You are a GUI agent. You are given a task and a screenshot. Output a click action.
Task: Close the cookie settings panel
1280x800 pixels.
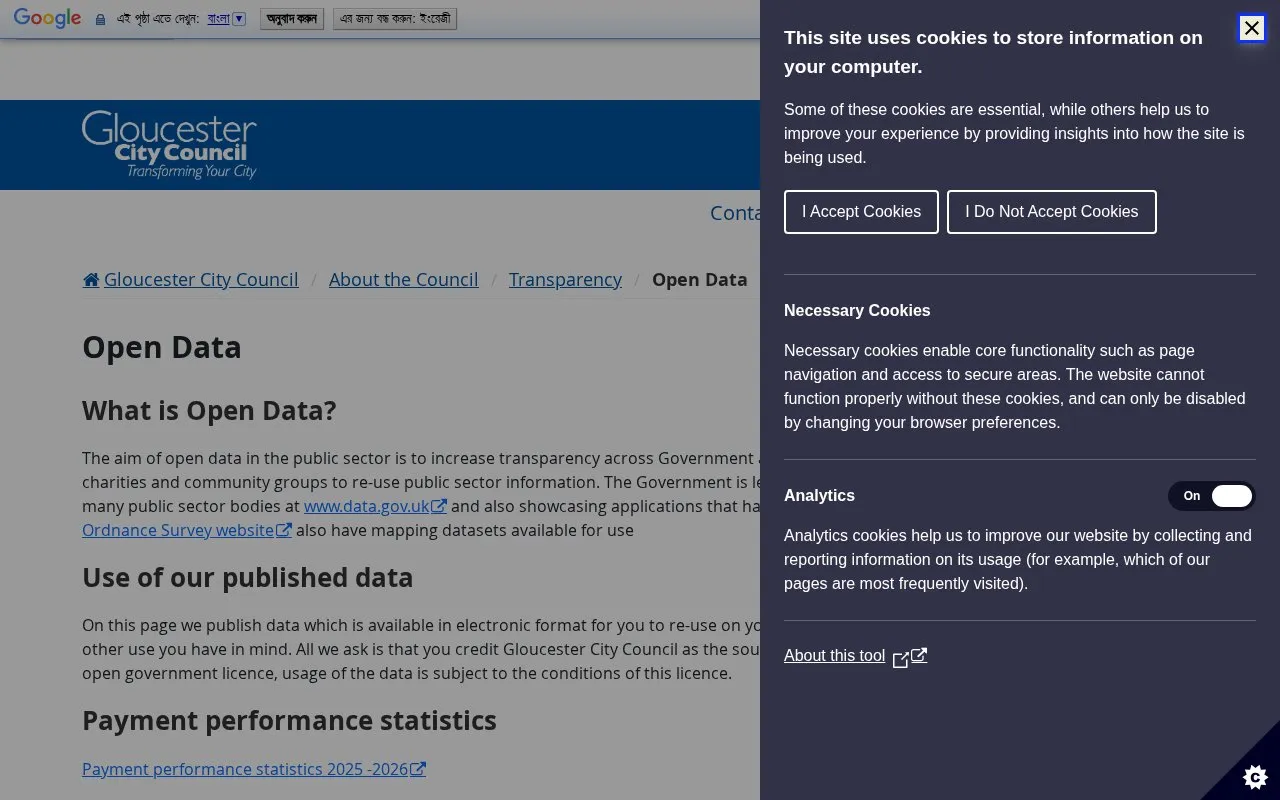click(1251, 28)
